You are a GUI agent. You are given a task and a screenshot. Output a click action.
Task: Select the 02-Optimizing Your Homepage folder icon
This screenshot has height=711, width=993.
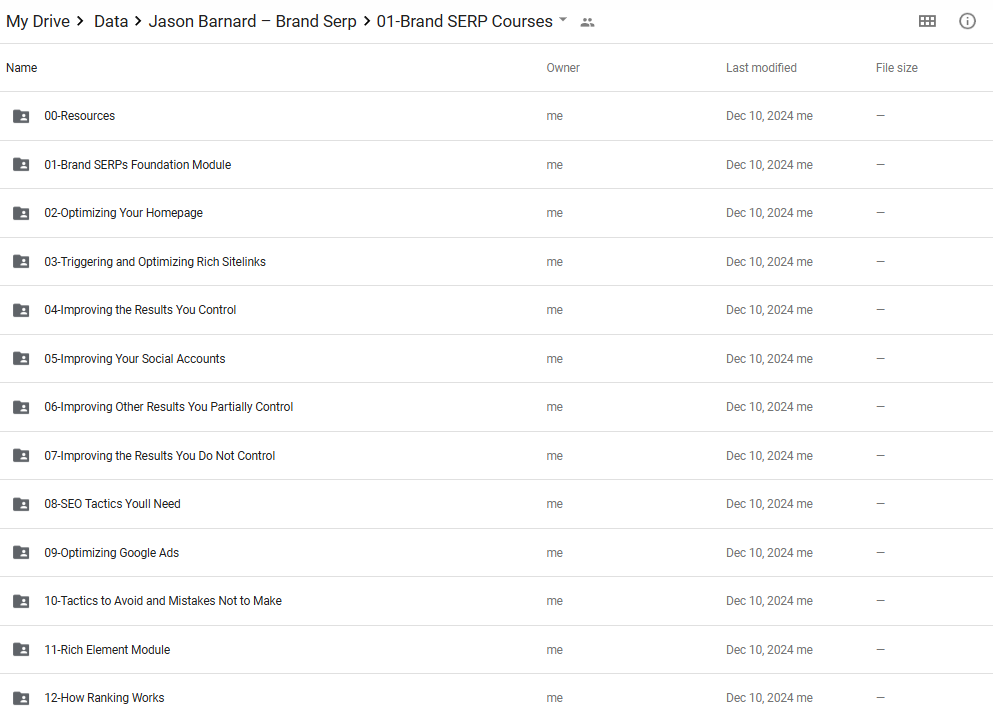tap(21, 213)
